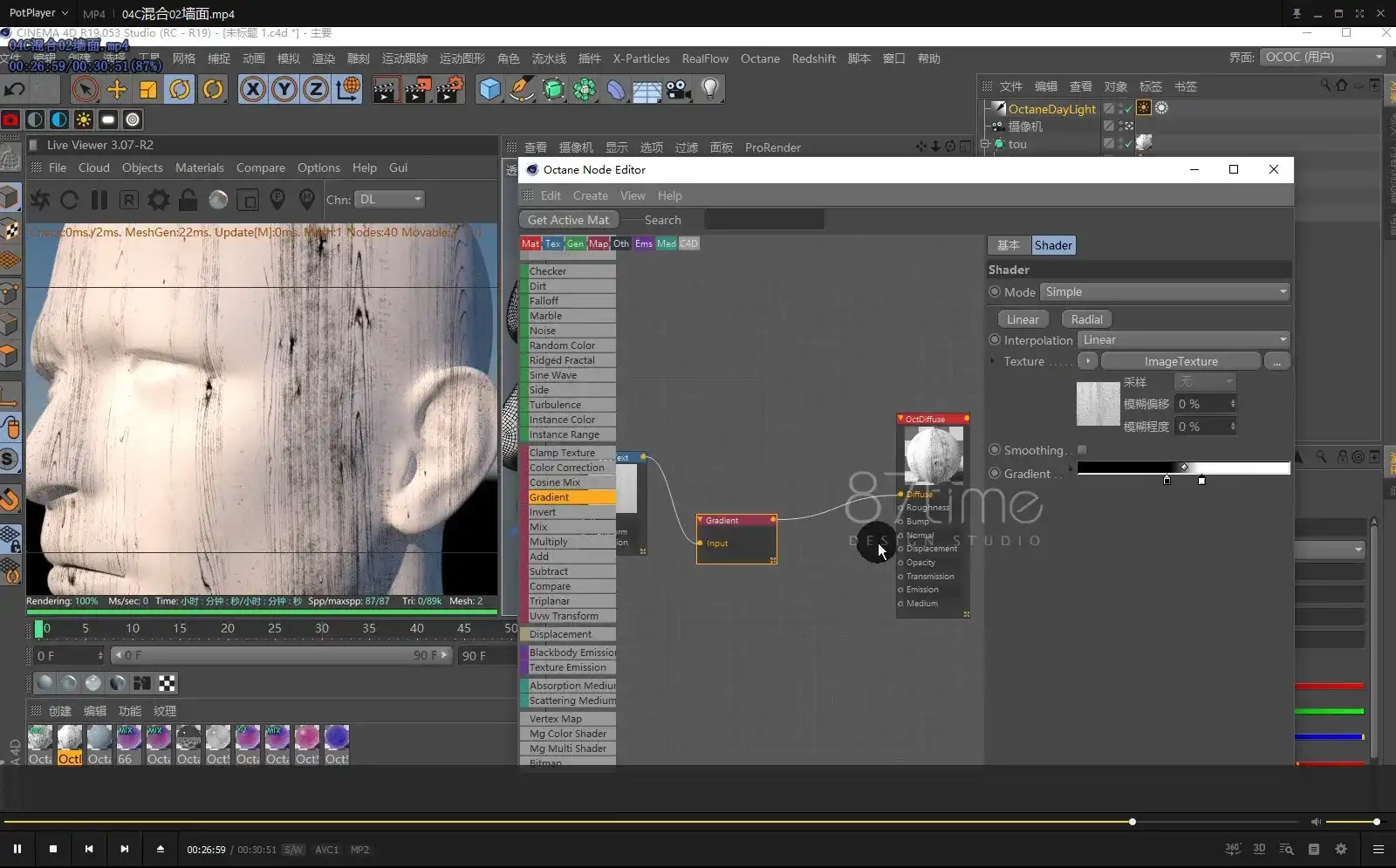The height and width of the screenshot is (868, 1396).
Task: Click the Get Active Mat button
Action: (568, 220)
